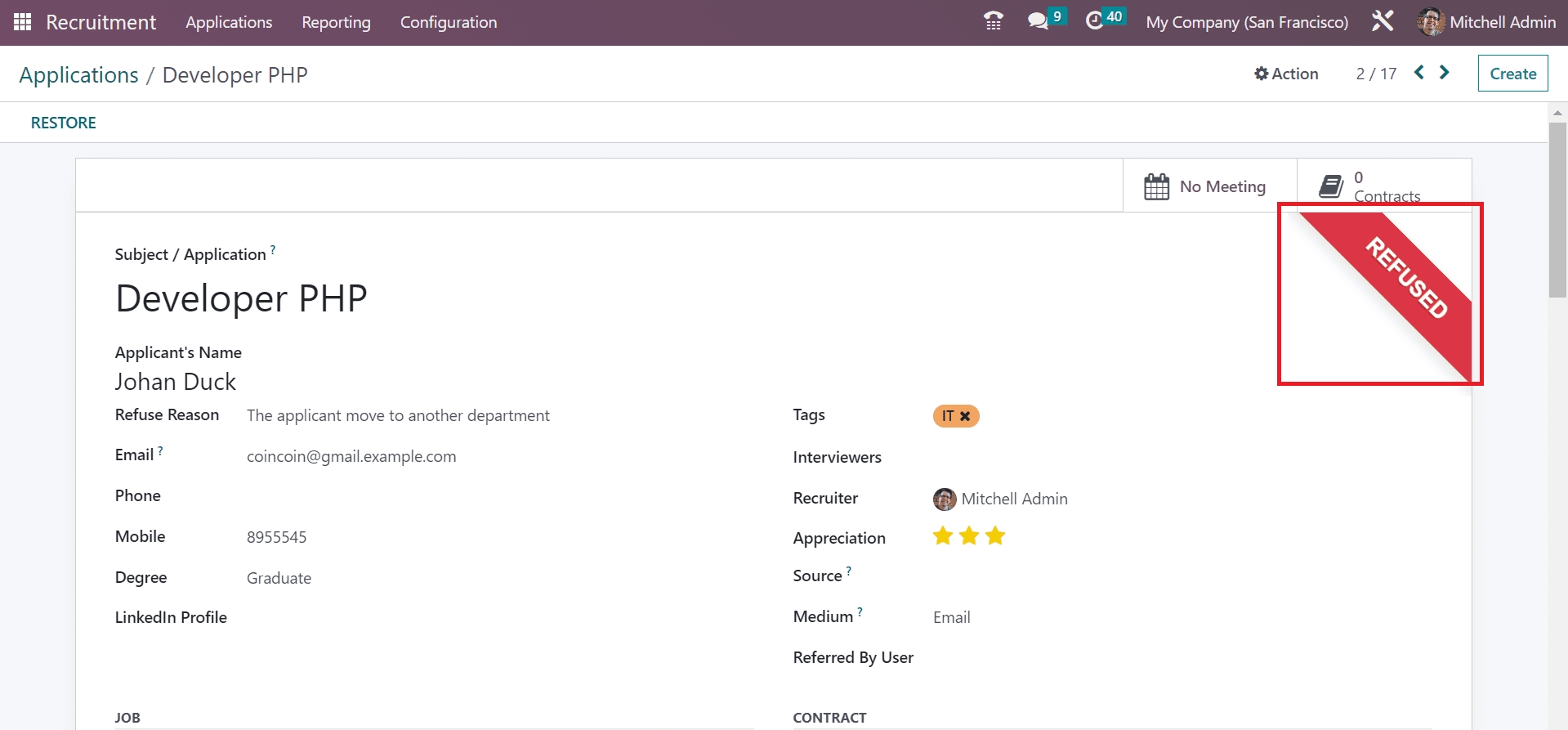Open Mitchell Admin user menu
The image size is (1568, 730).
pyautogui.click(x=1486, y=22)
